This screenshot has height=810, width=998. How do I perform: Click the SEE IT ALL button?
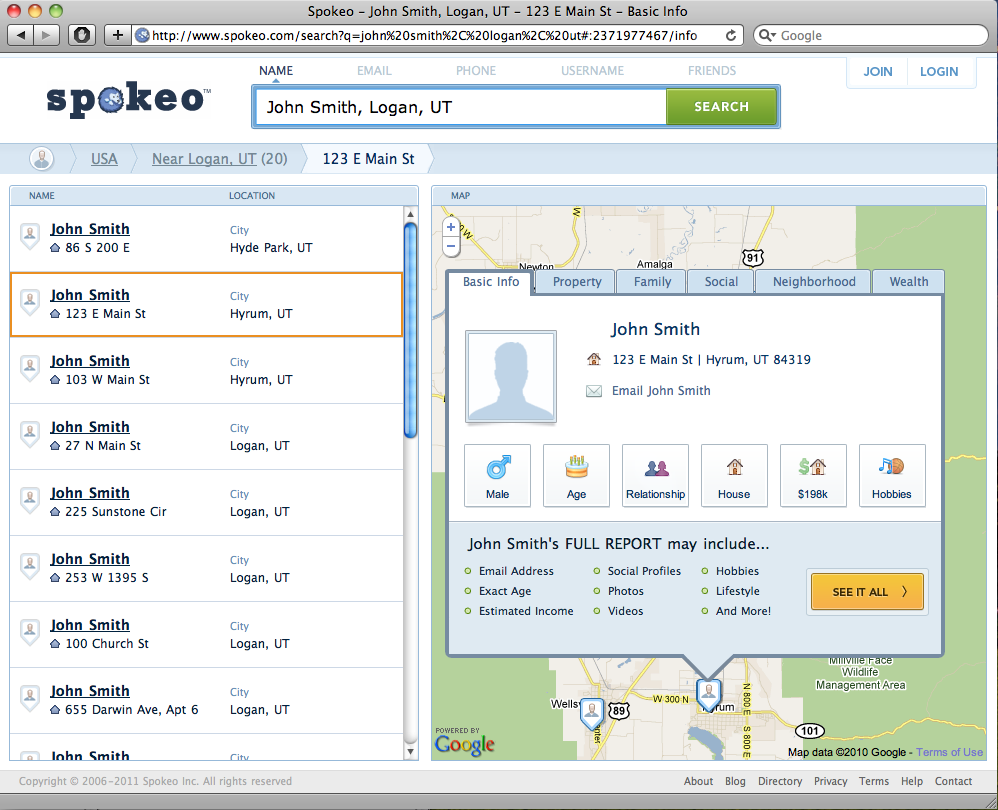(x=867, y=592)
